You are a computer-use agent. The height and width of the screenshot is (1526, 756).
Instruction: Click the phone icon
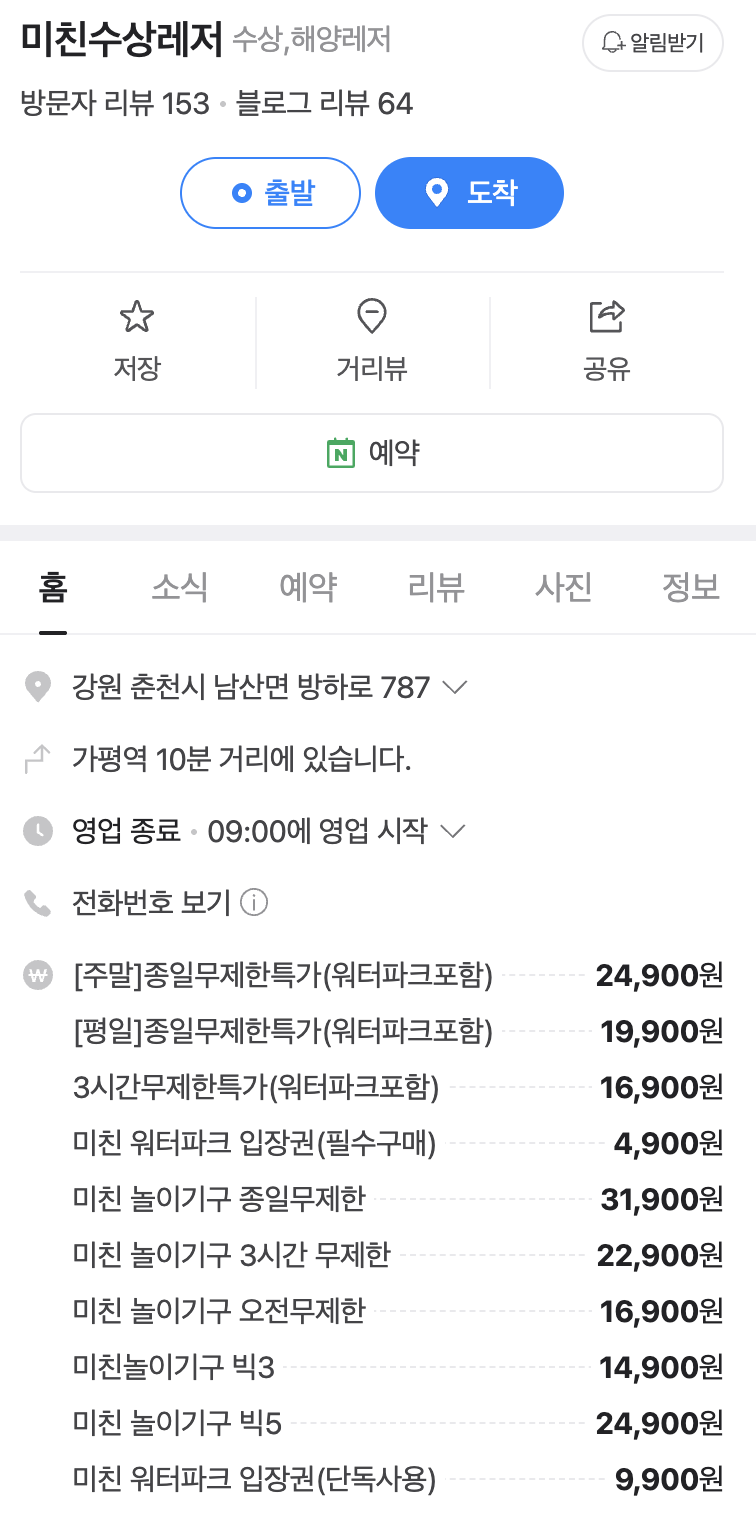(x=37, y=904)
